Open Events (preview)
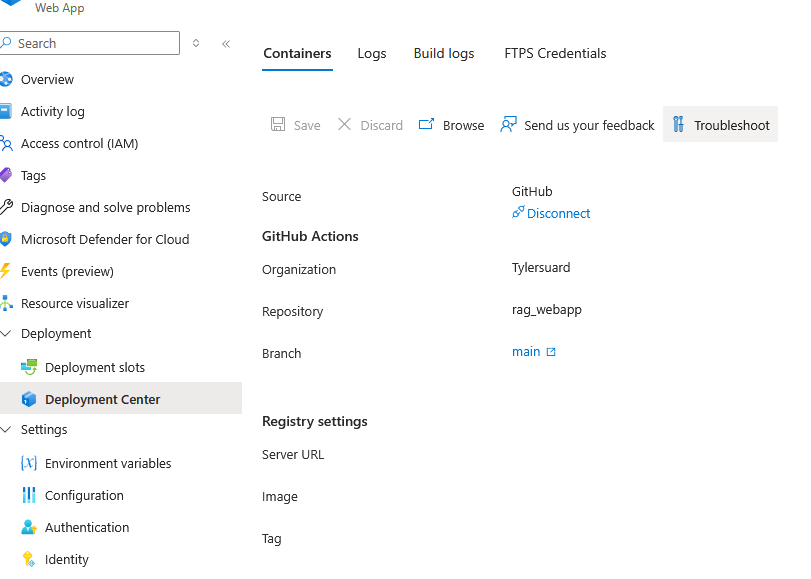The image size is (811, 579). tap(67, 271)
